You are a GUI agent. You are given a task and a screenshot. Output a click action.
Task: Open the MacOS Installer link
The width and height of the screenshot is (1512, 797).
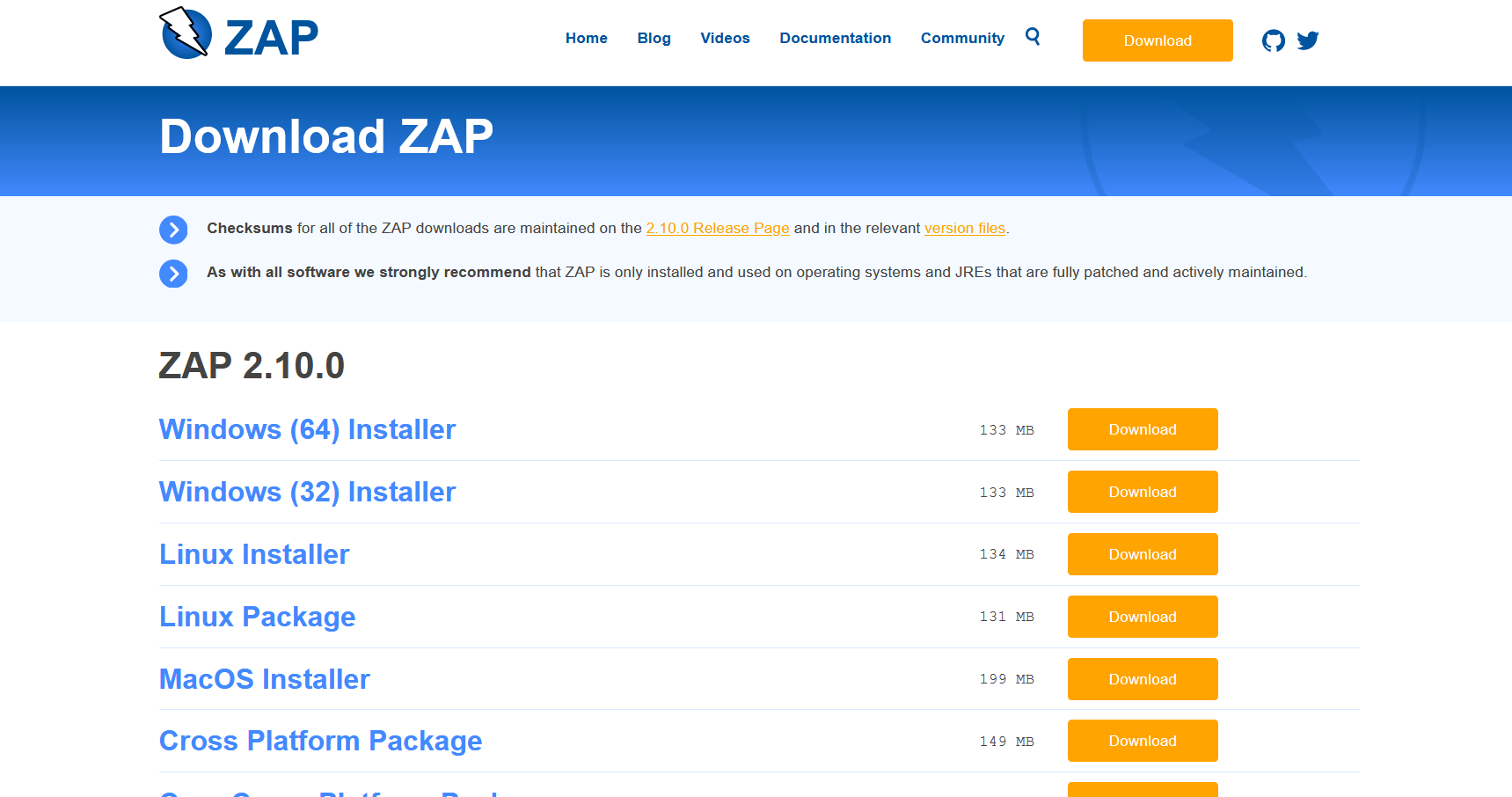pos(264,679)
